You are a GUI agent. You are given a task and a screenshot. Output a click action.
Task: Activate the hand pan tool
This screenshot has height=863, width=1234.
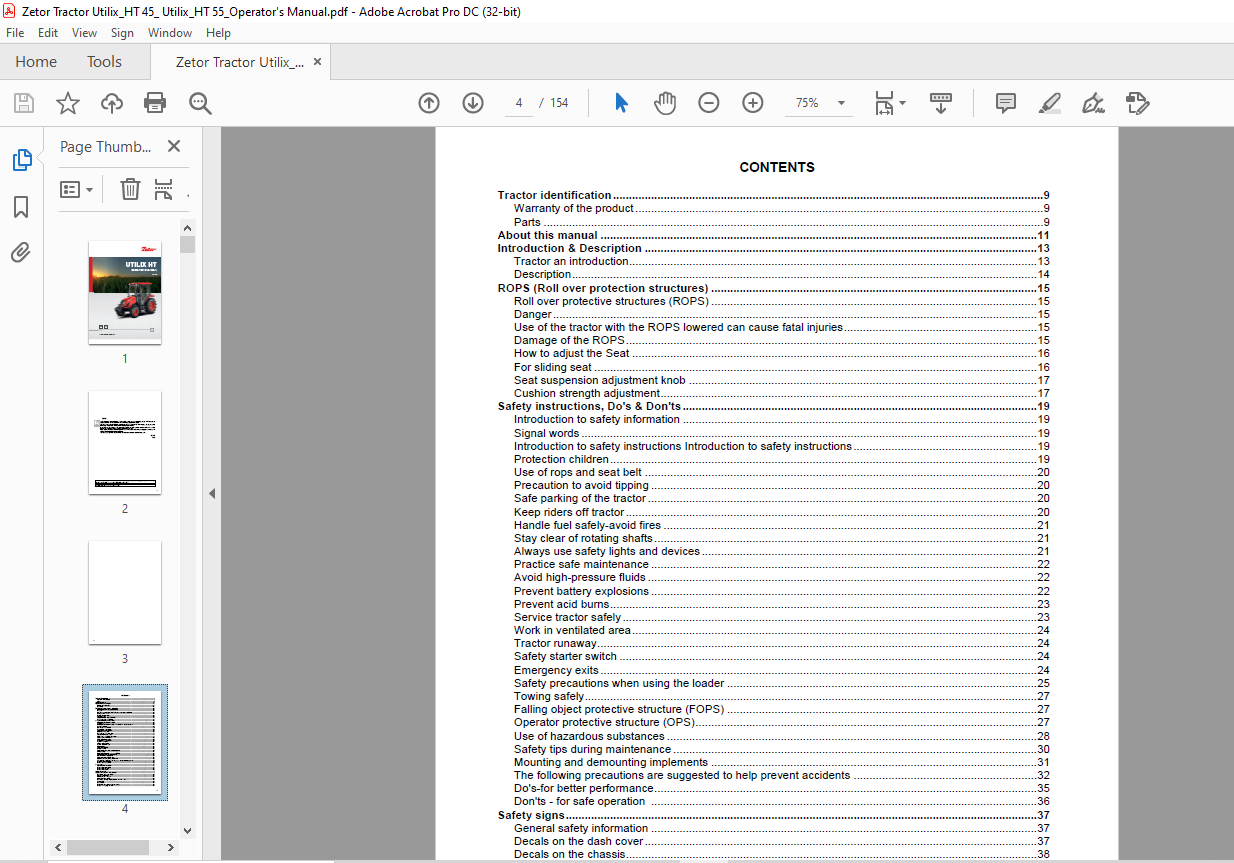pos(665,103)
